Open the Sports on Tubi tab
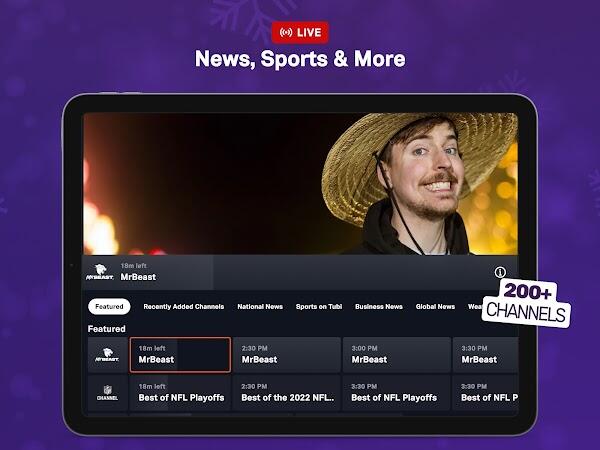Screen dimensions: 600x450 click(319, 307)
